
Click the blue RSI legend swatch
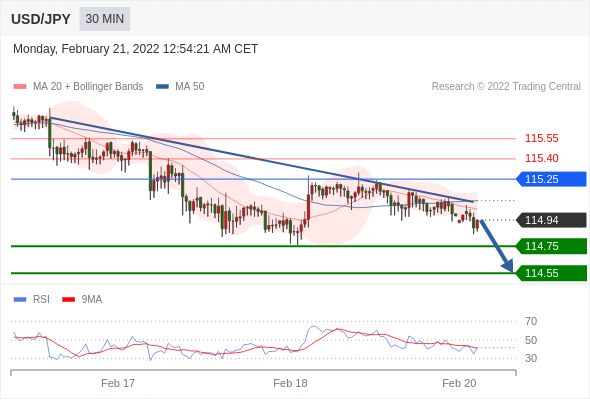(x=20, y=300)
